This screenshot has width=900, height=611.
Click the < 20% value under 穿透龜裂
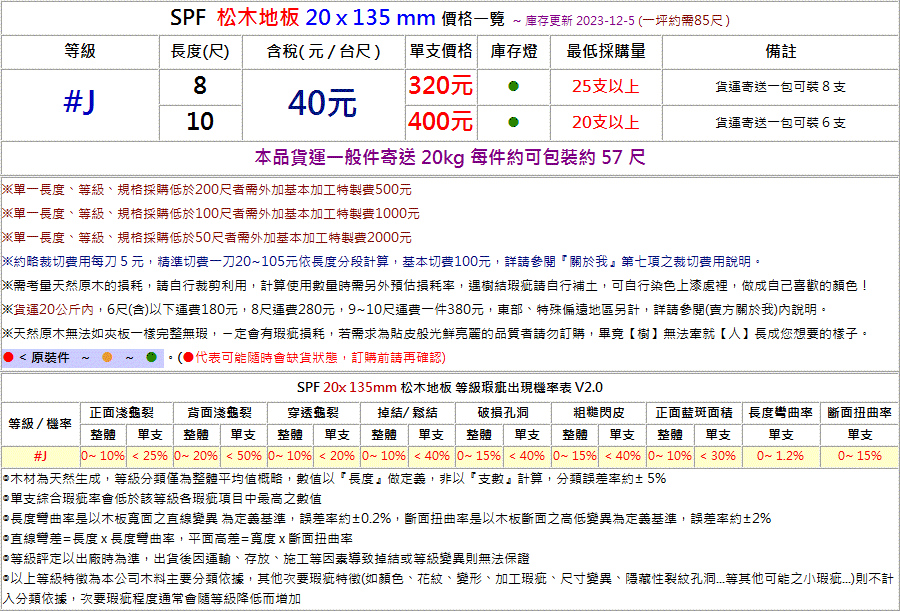pos(337,456)
